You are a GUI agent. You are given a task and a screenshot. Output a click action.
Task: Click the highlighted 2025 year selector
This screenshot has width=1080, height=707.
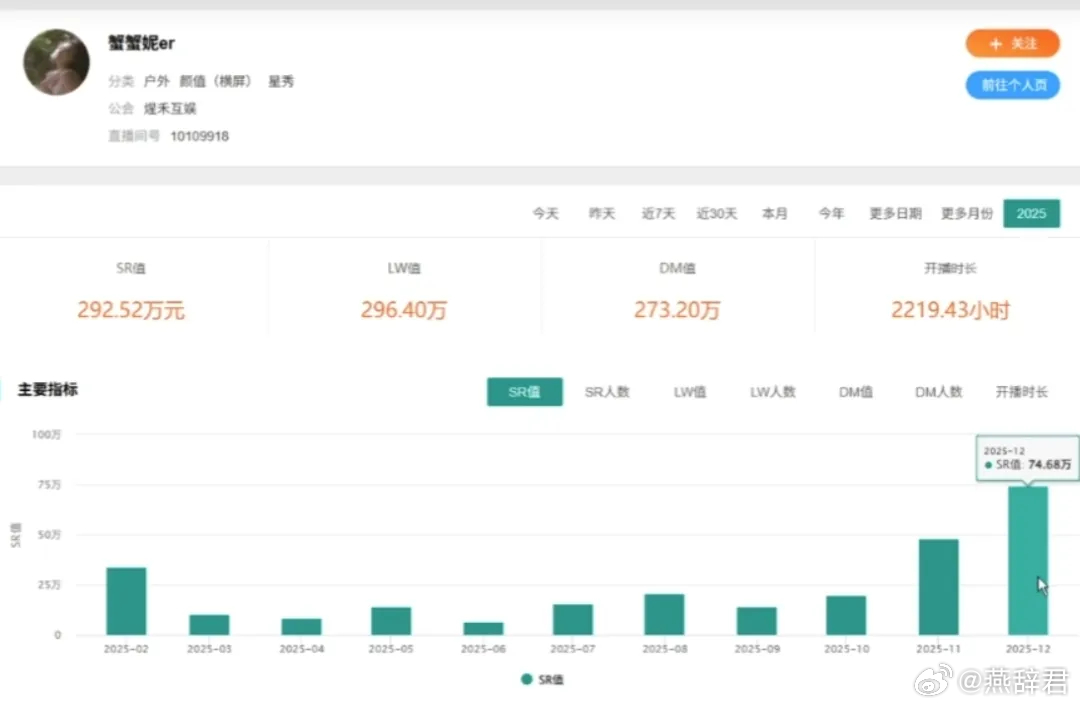point(1032,213)
